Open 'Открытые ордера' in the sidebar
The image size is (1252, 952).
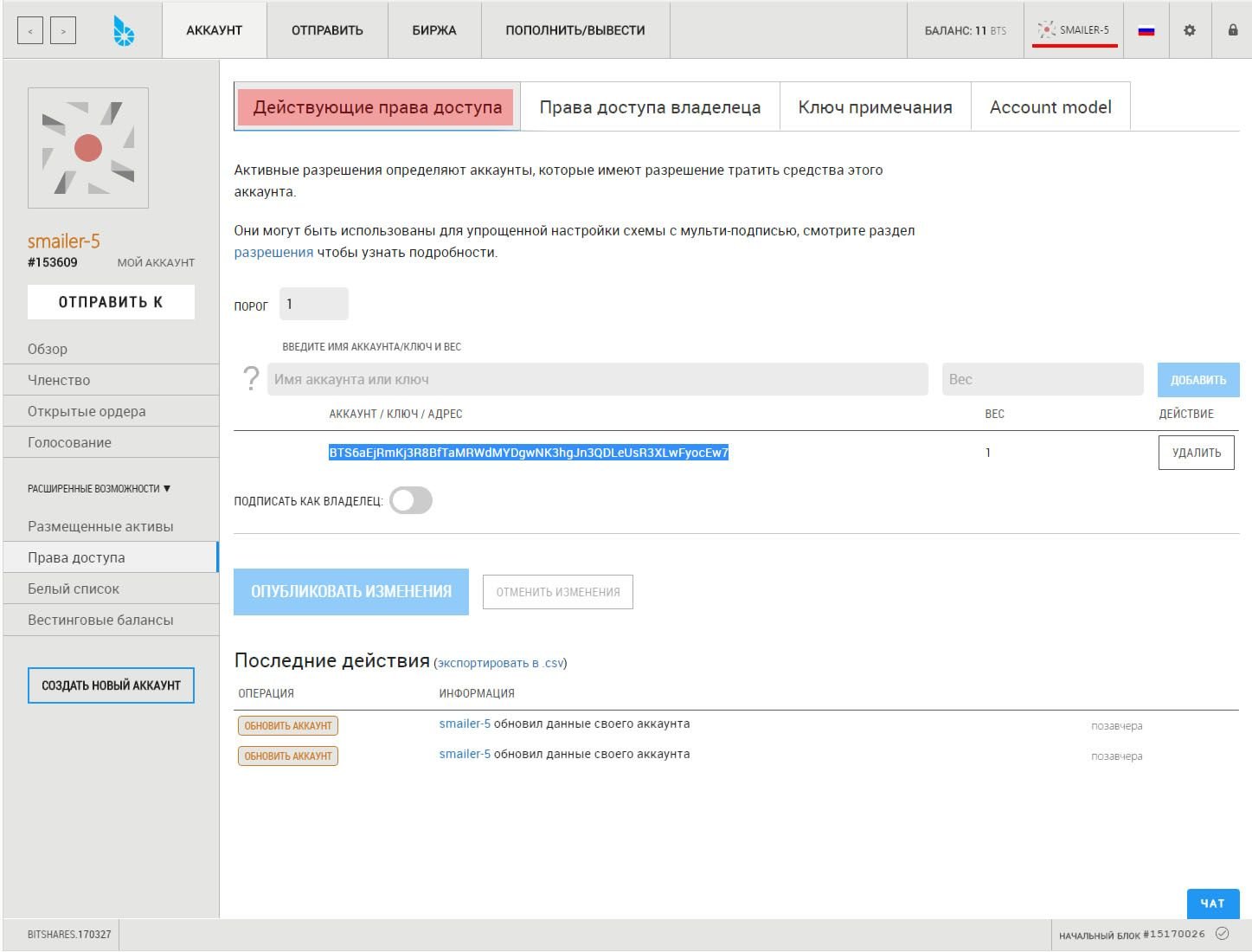pyautogui.click(x=111, y=411)
